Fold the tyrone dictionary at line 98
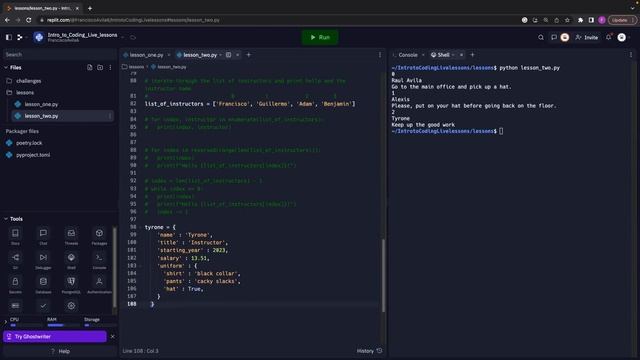640x360 pixels. tap(140, 227)
